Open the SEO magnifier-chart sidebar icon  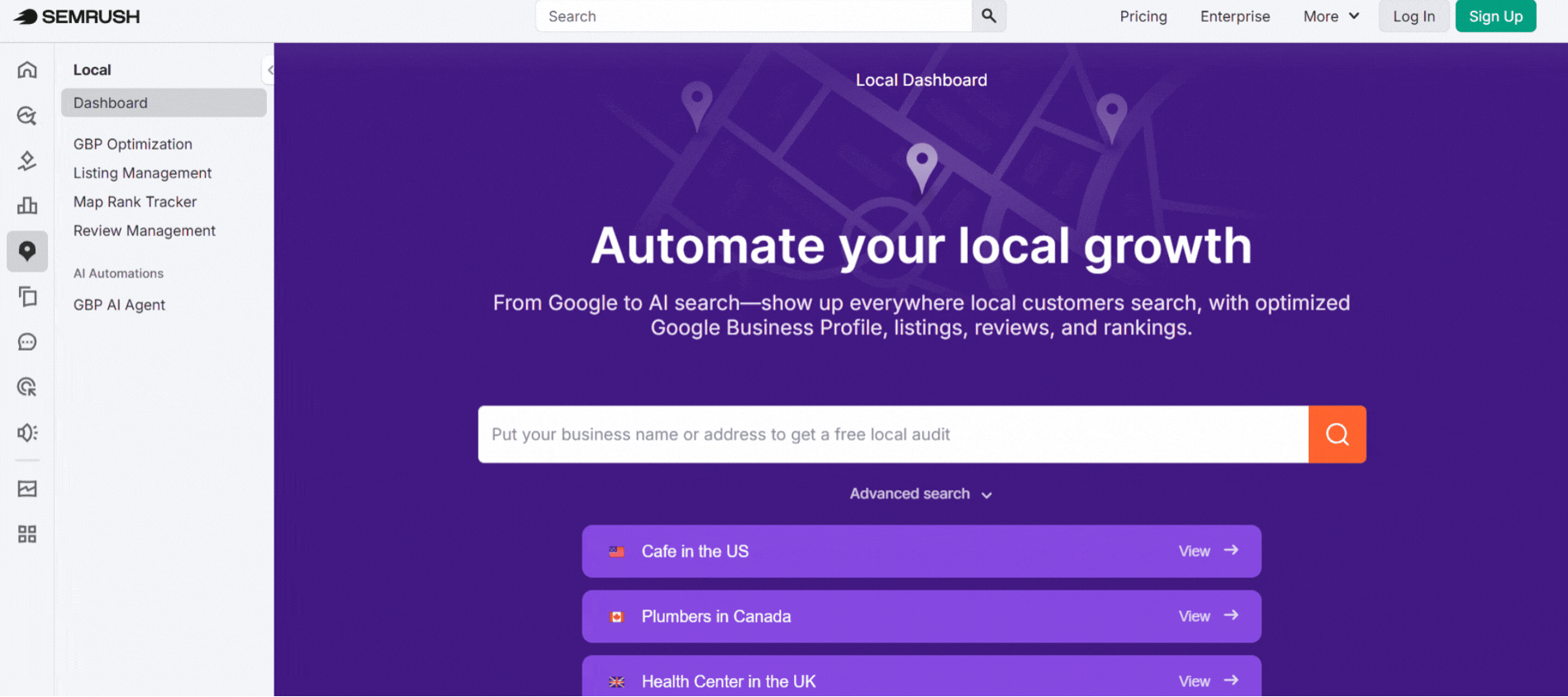[x=27, y=116]
